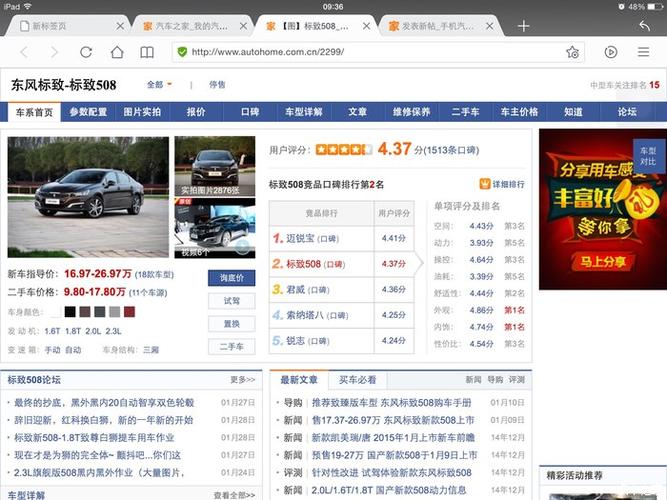Tap the green security shield icon
Screen dimensions: 667x500
[x=182, y=52]
